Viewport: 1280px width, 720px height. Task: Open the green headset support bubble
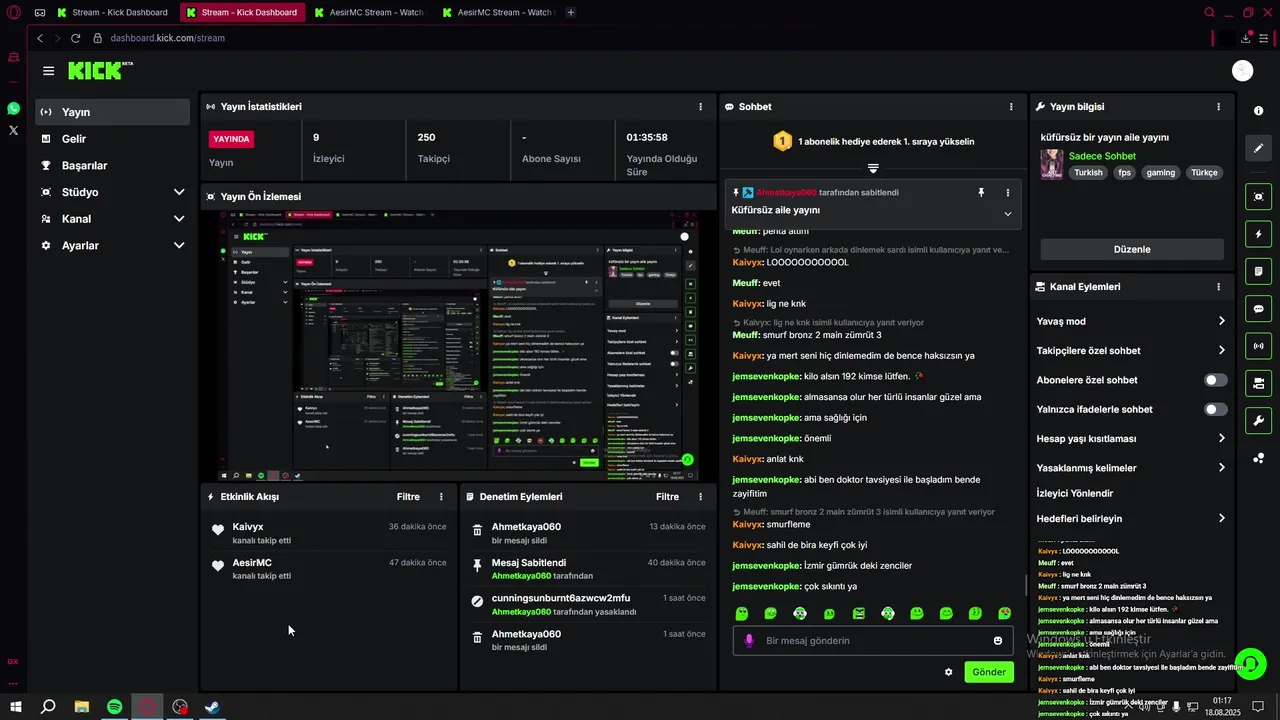pos(1250,664)
